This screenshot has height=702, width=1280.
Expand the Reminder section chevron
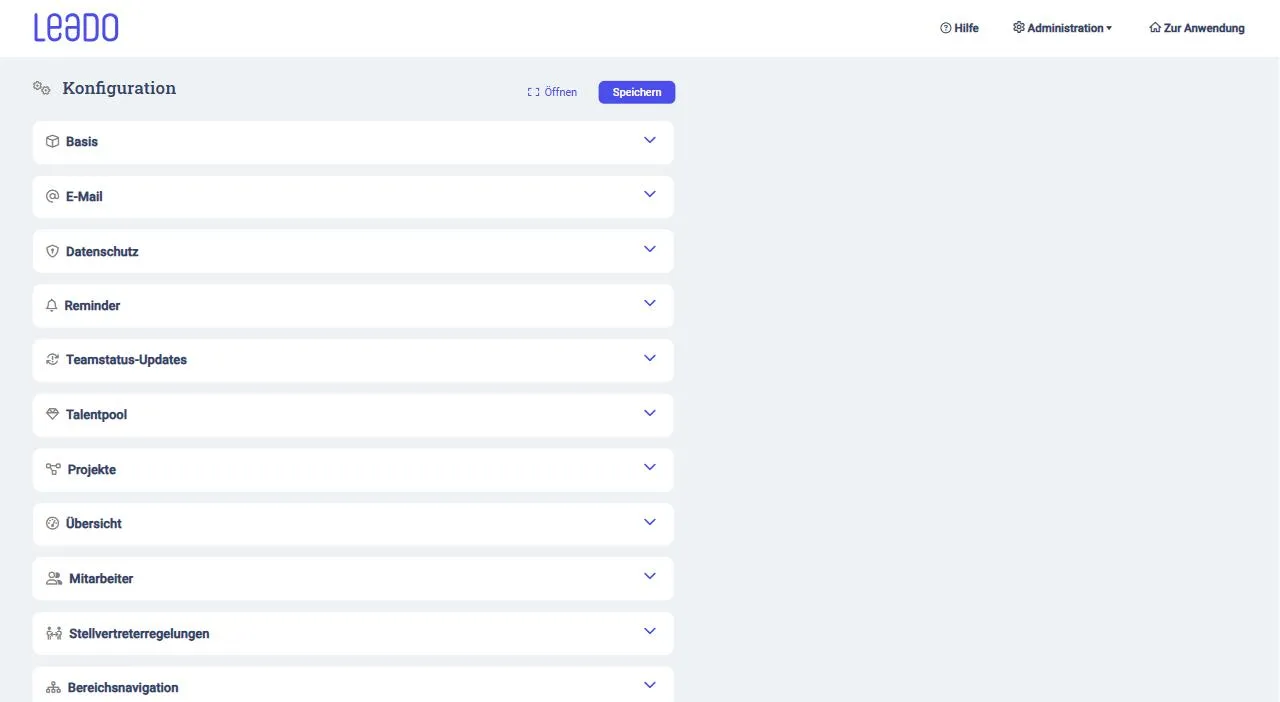650,304
